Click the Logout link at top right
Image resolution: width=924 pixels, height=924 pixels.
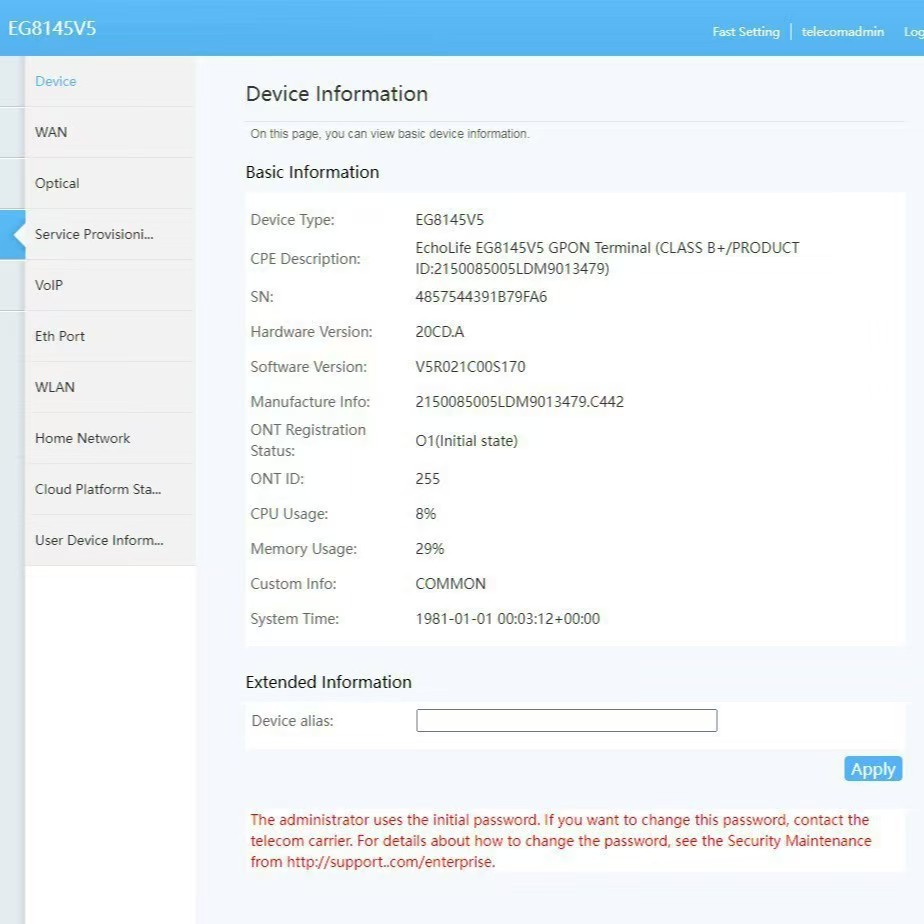[x=913, y=32]
